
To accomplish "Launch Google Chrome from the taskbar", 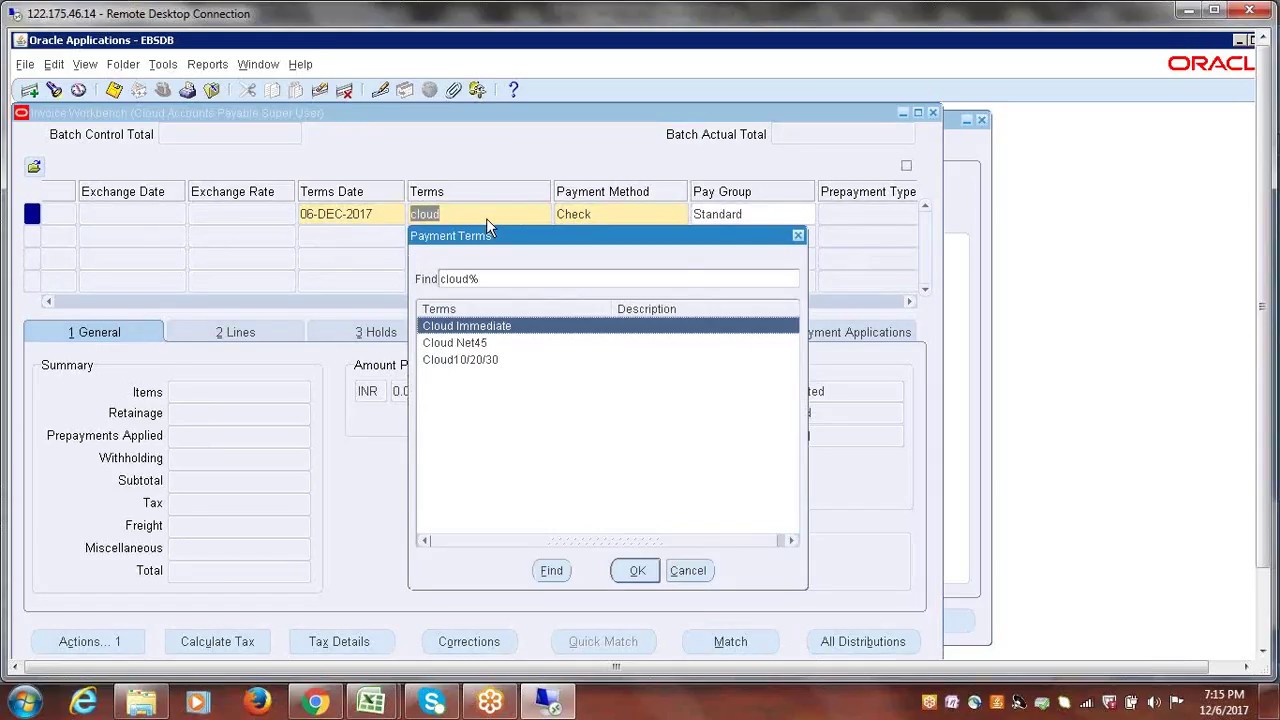I will point(315,701).
